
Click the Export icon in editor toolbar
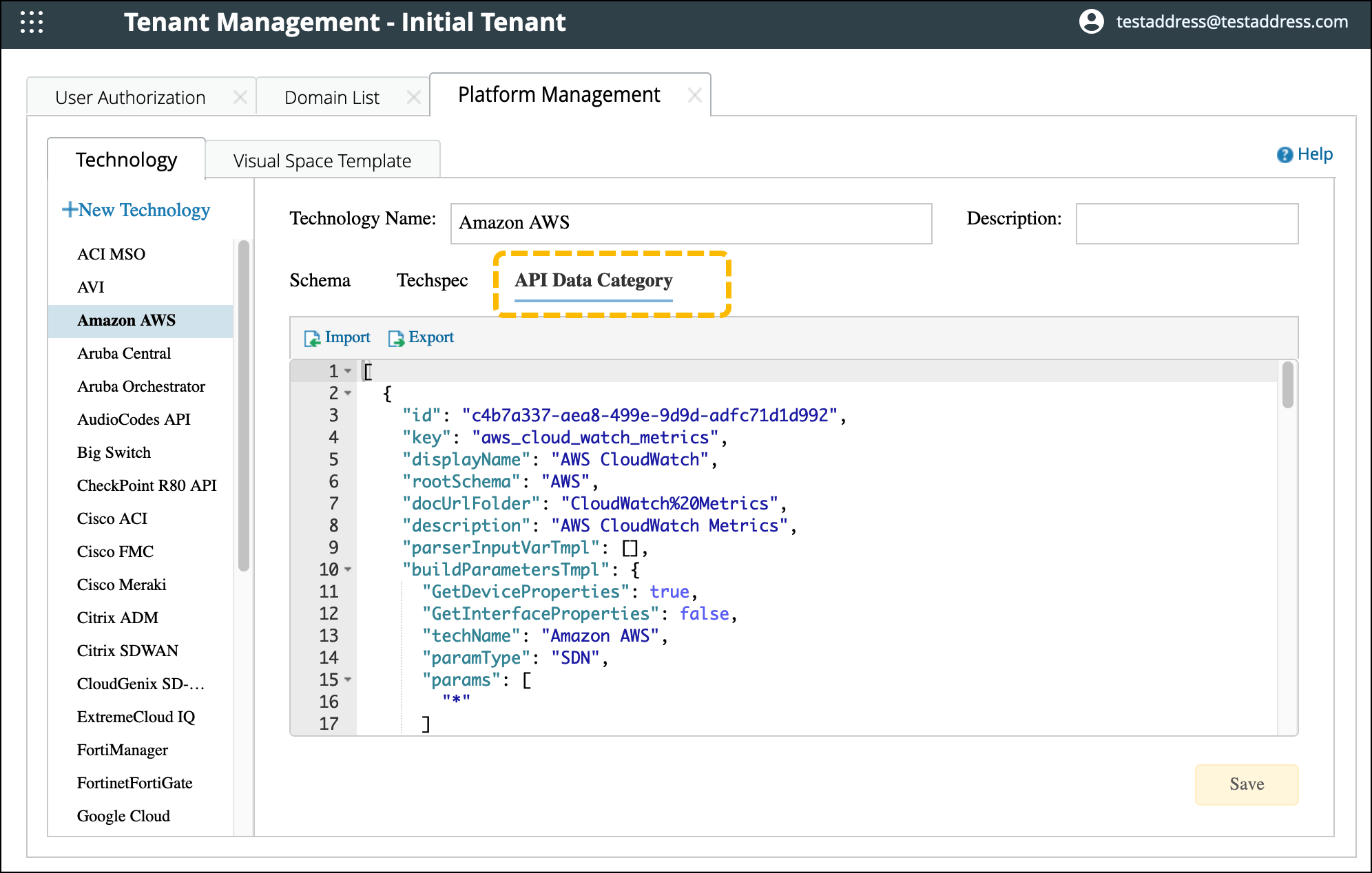[x=396, y=338]
